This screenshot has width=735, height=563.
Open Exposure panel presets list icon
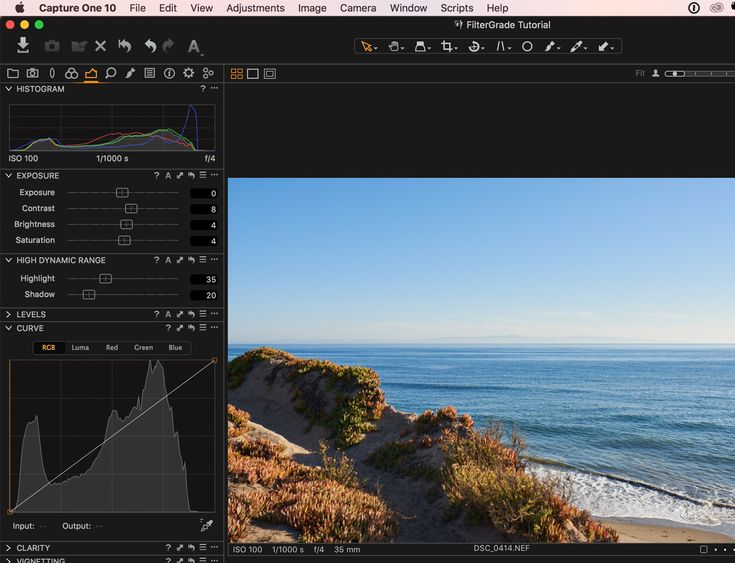click(202, 175)
